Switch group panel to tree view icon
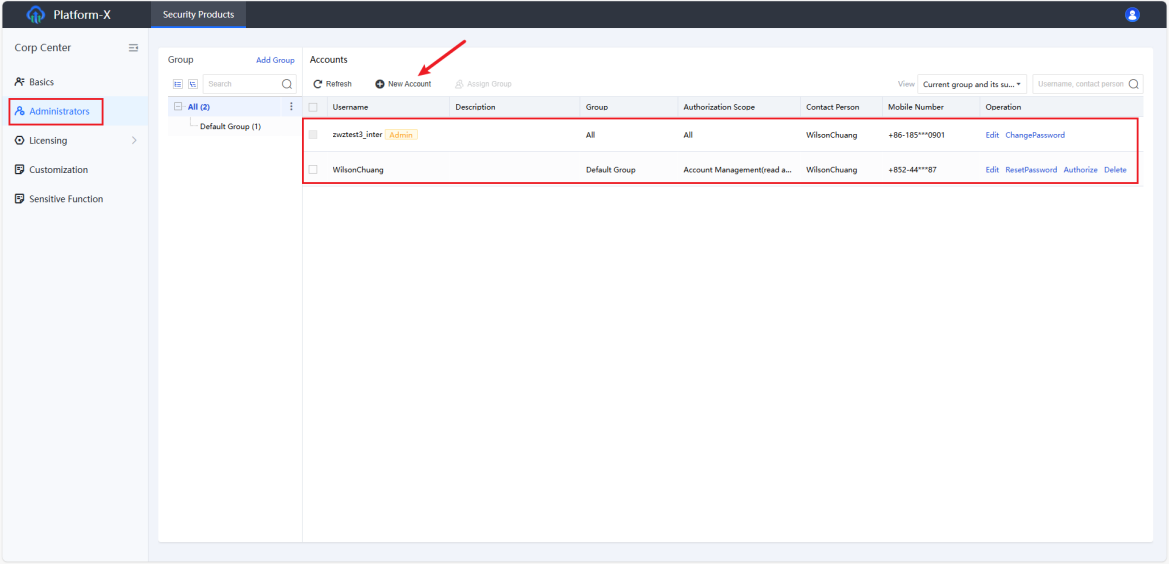Screen dimensions: 1169x564 192,84
